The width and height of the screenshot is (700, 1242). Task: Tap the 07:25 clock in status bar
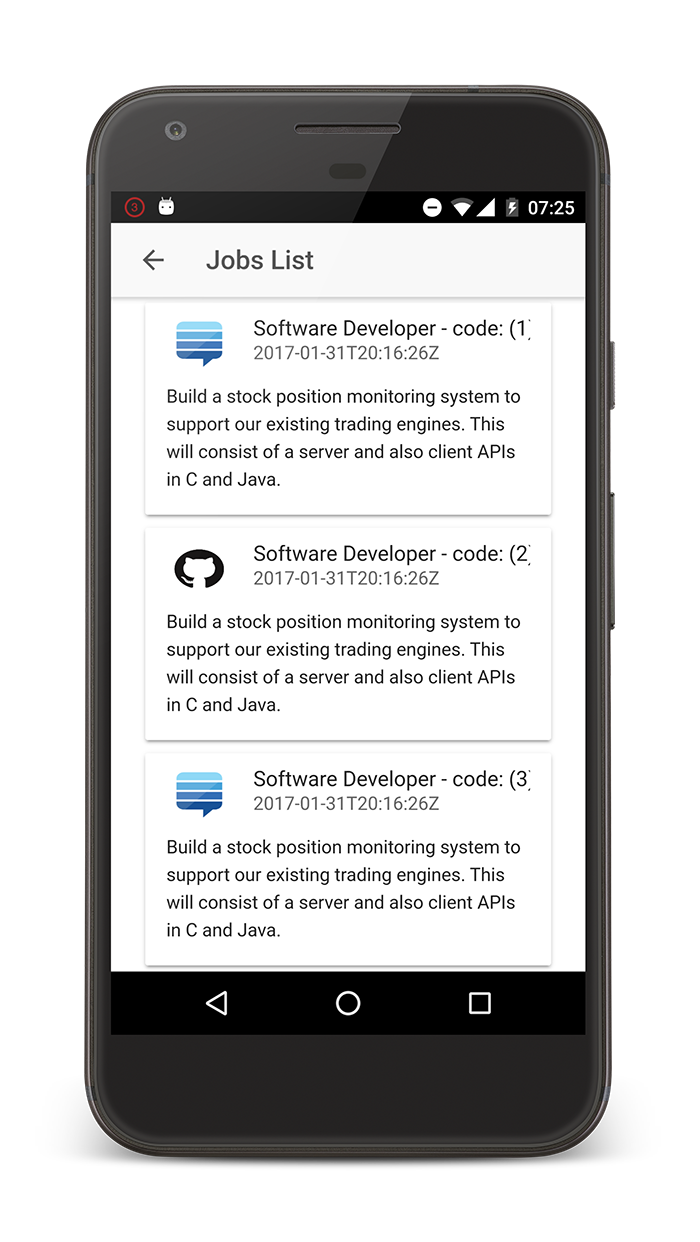click(x=551, y=208)
